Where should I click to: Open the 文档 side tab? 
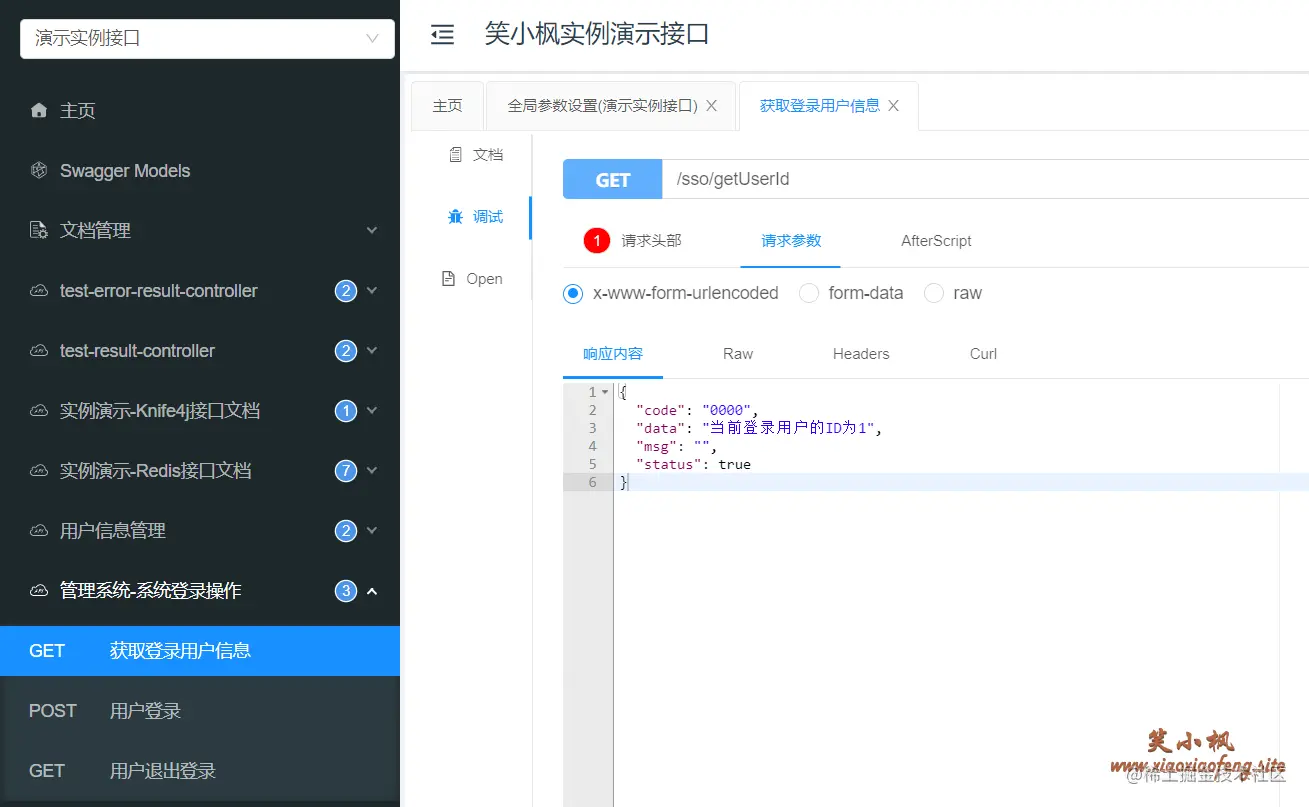click(x=476, y=155)
